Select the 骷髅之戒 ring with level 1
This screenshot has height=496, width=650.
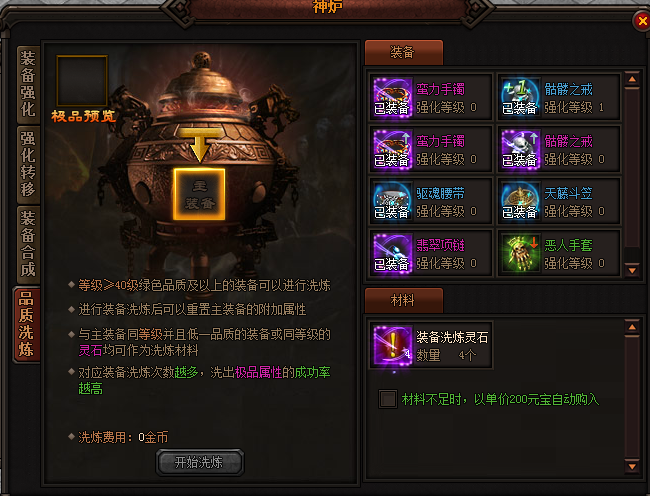tap(559, 98)
